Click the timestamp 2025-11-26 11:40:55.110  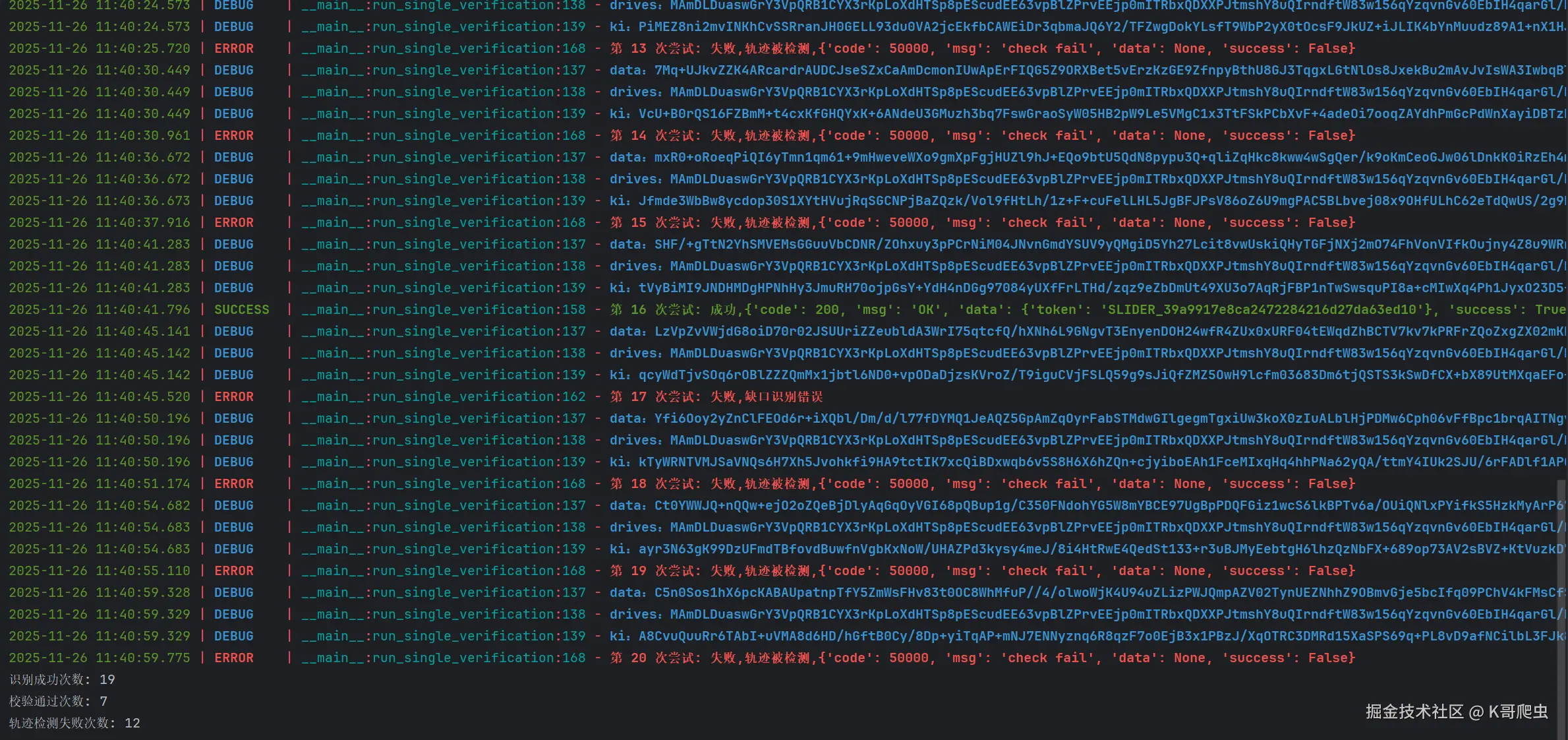[100, 570]
